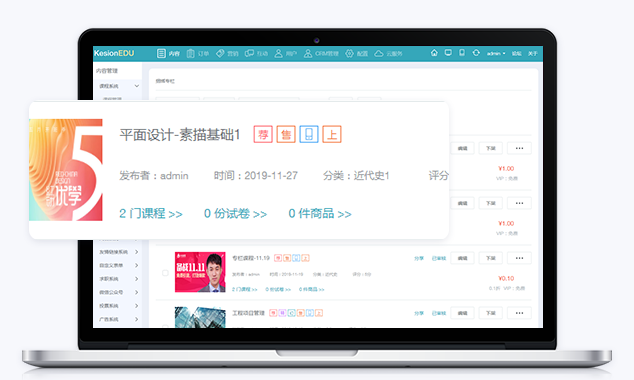Viewport: 634px width, 380px height.
Task: Click 编辑 button for 工程项目管理
Action: pyautogui.click(x=463, y=313)
